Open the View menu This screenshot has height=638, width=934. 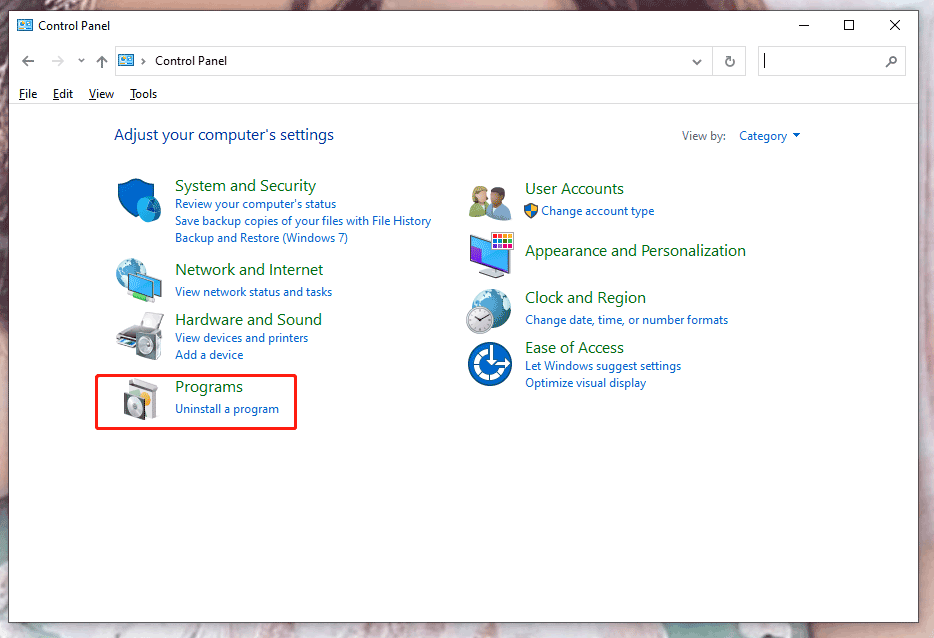[101, 94]
